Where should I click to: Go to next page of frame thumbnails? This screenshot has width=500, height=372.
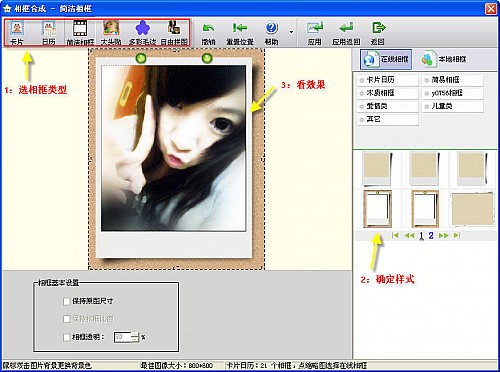point(443,235)
